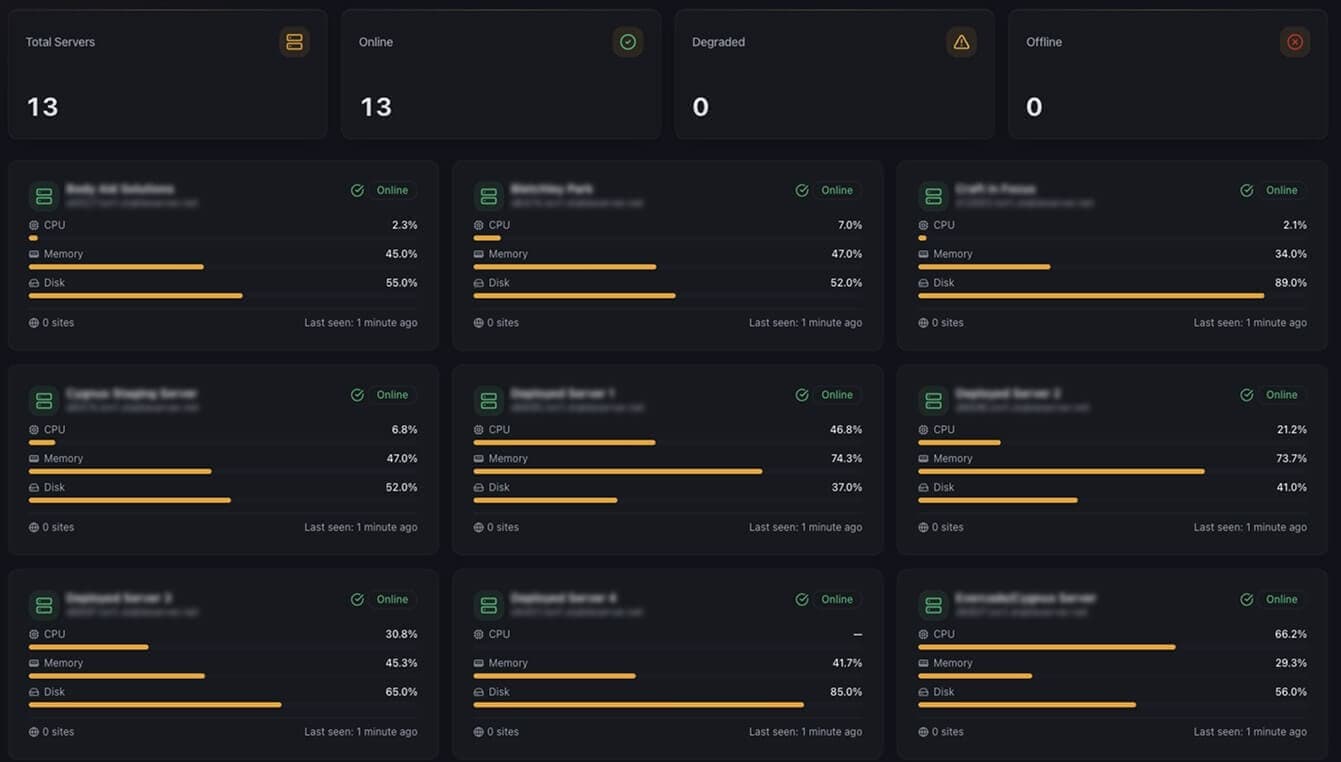Click the Degraded warning triangle icon
The image size is (1341, 762).
point(961,42)
